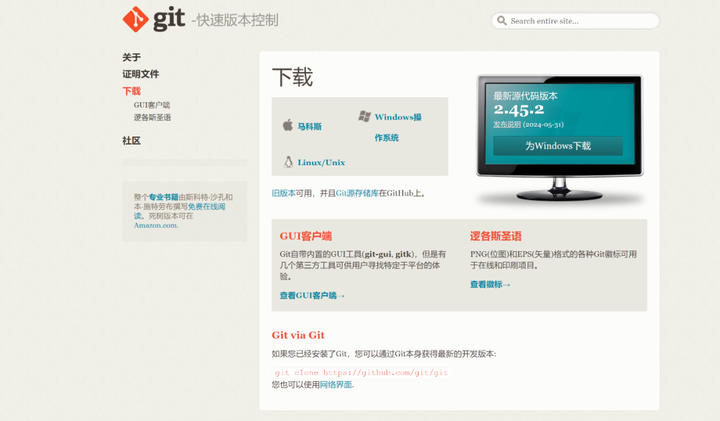Click the 'Git via Git' heading
The width and height of the screenshot is (720, 421).
click(298, 335)
